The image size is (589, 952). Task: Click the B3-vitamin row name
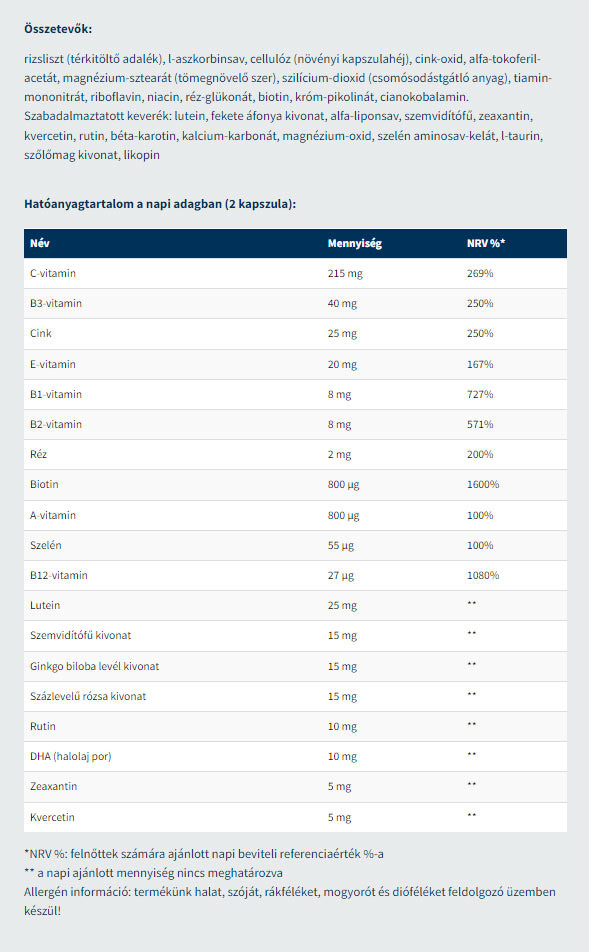56,303
